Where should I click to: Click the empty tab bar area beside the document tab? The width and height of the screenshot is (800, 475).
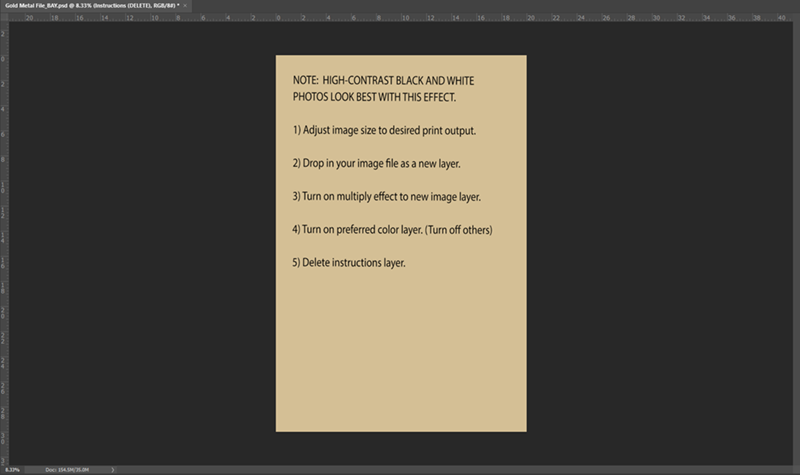click(x=495, y=6)
